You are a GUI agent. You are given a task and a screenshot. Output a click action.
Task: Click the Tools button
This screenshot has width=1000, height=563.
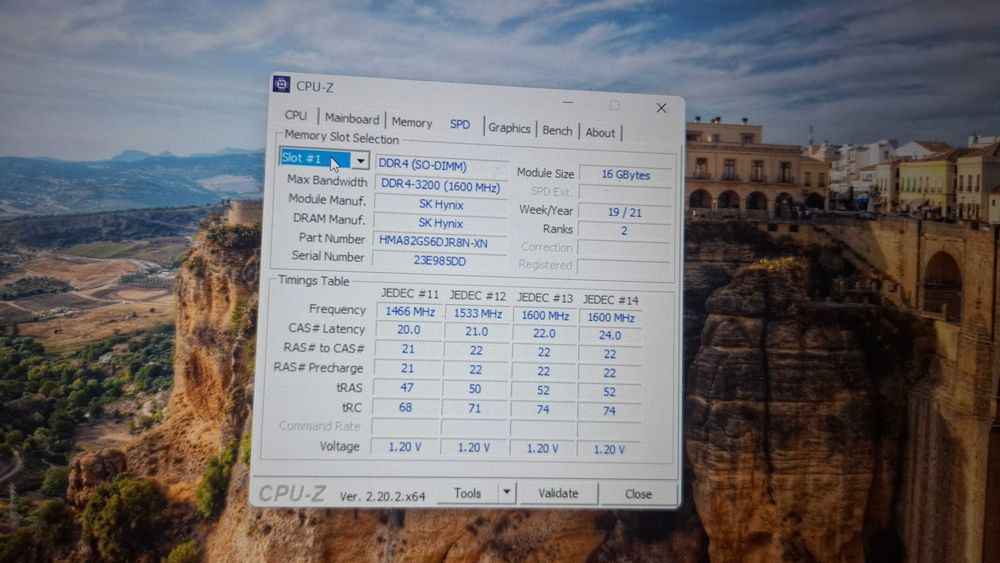467,494
